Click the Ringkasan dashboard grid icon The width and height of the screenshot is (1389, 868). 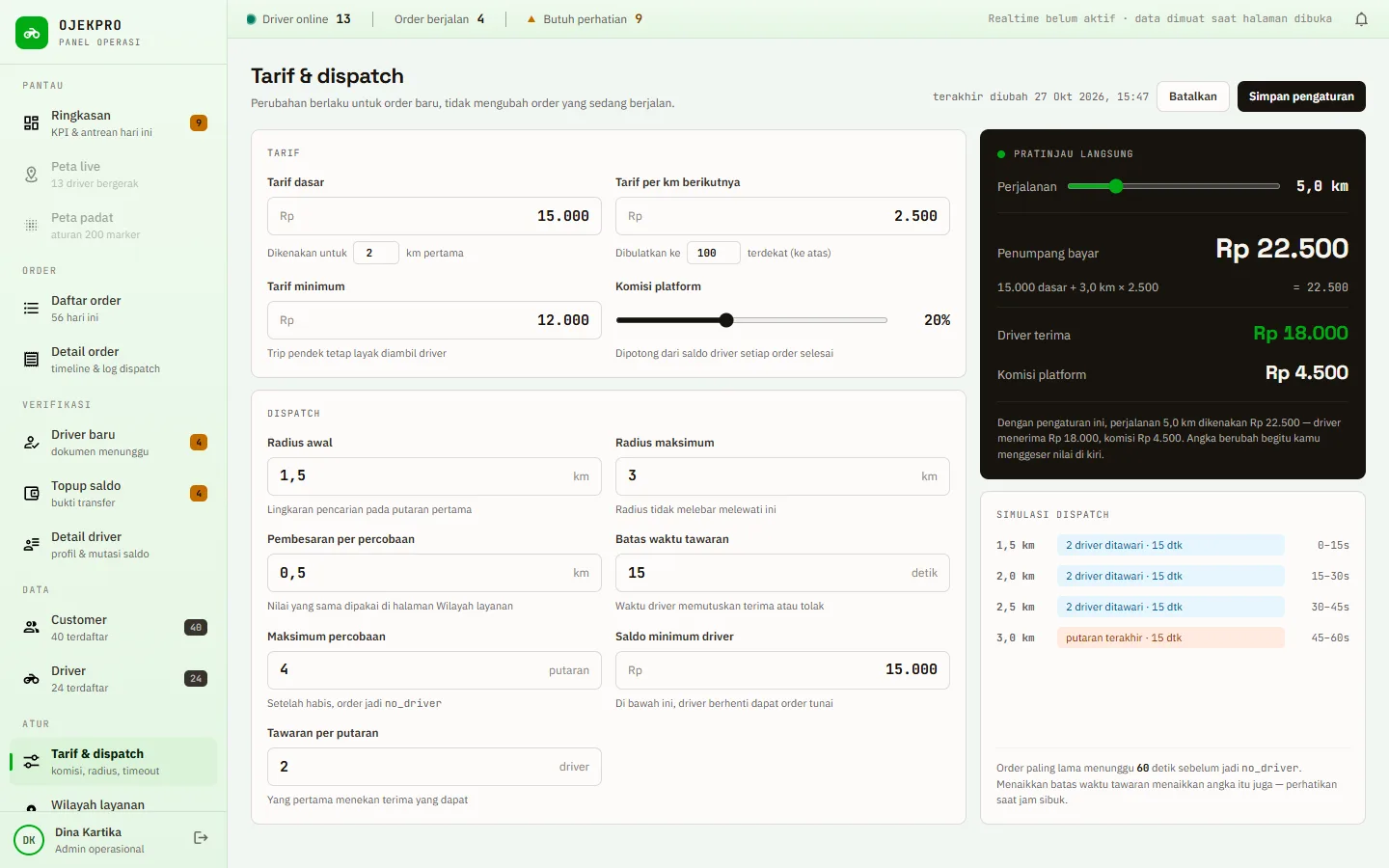point(32,123)
